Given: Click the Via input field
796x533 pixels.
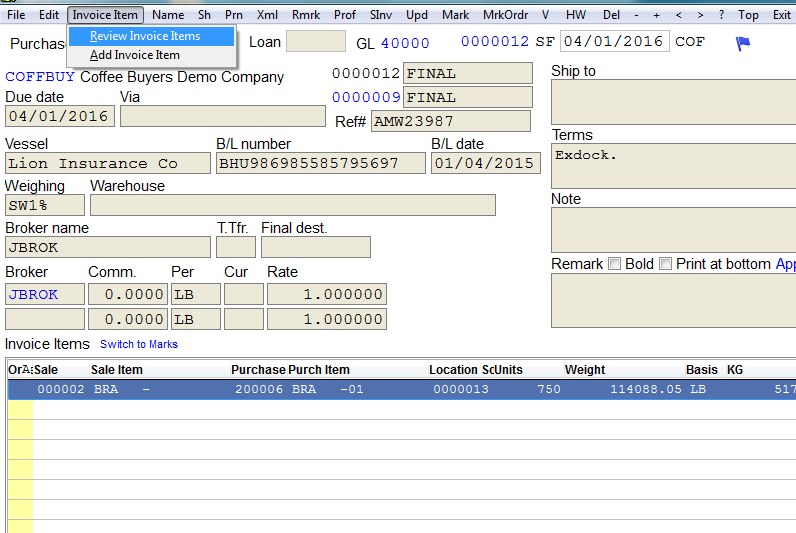Looking at the screenshot, I should pos(223,116).
